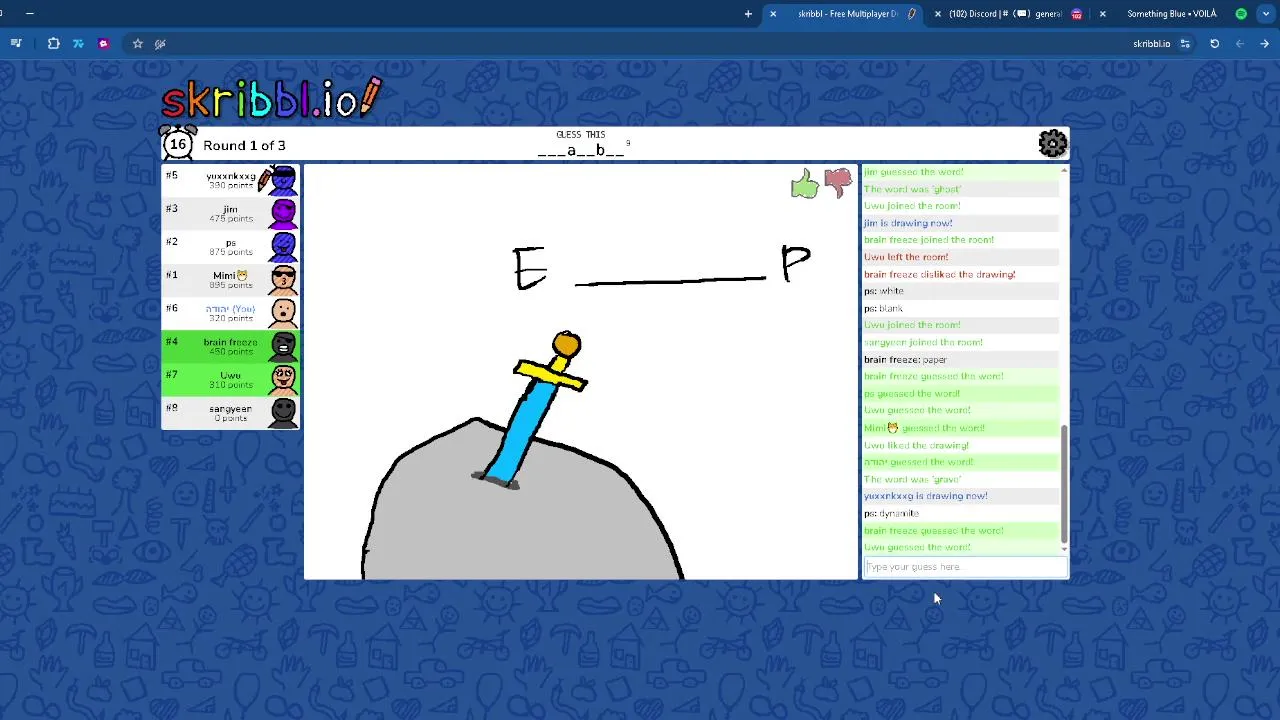The width and height of the screenshot is (1280, 720).
Task: Click the guess input field
Action: (x=965, y=567)
